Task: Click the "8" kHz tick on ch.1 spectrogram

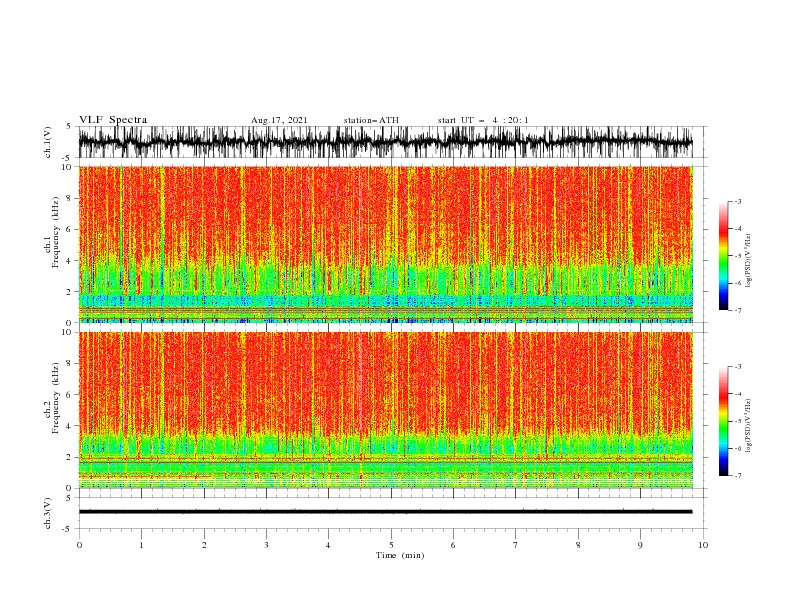Action: click(70, 198)
